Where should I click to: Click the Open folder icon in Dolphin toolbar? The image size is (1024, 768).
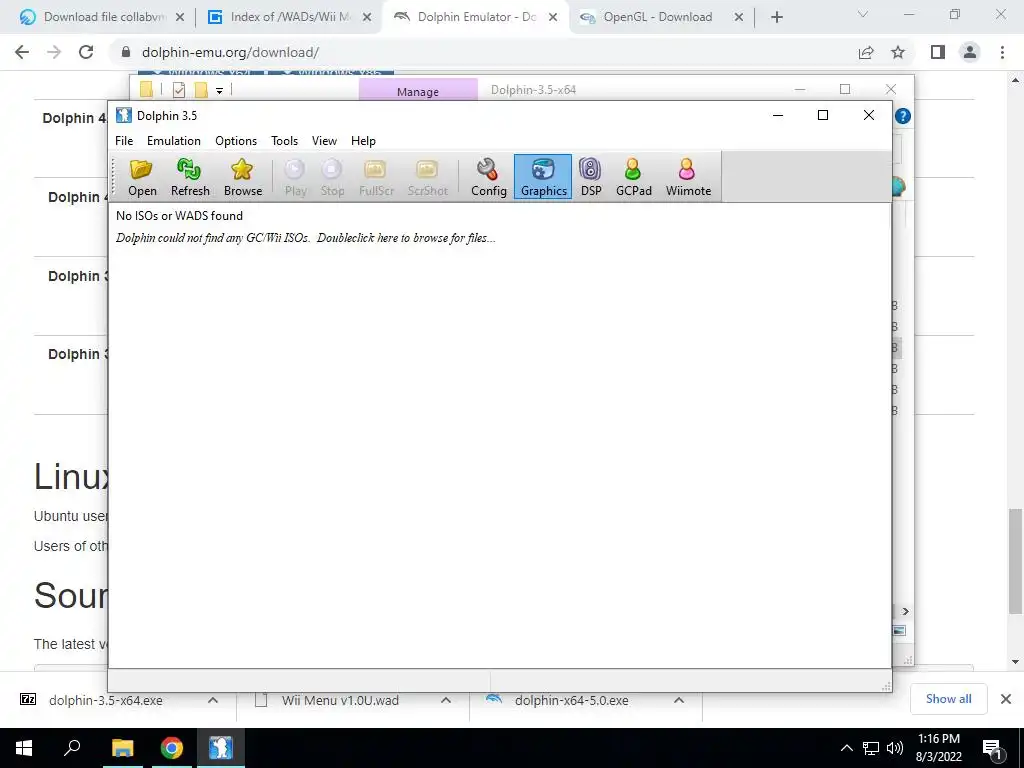(x=142, y=177)
